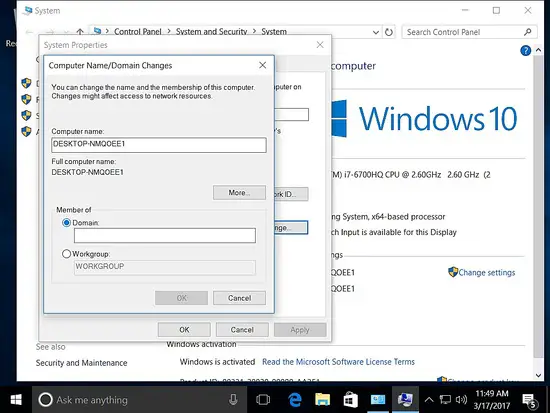This screenshot has width=550, height=413.
Task: Click OK in System Properties window
Action: [184, 330]
